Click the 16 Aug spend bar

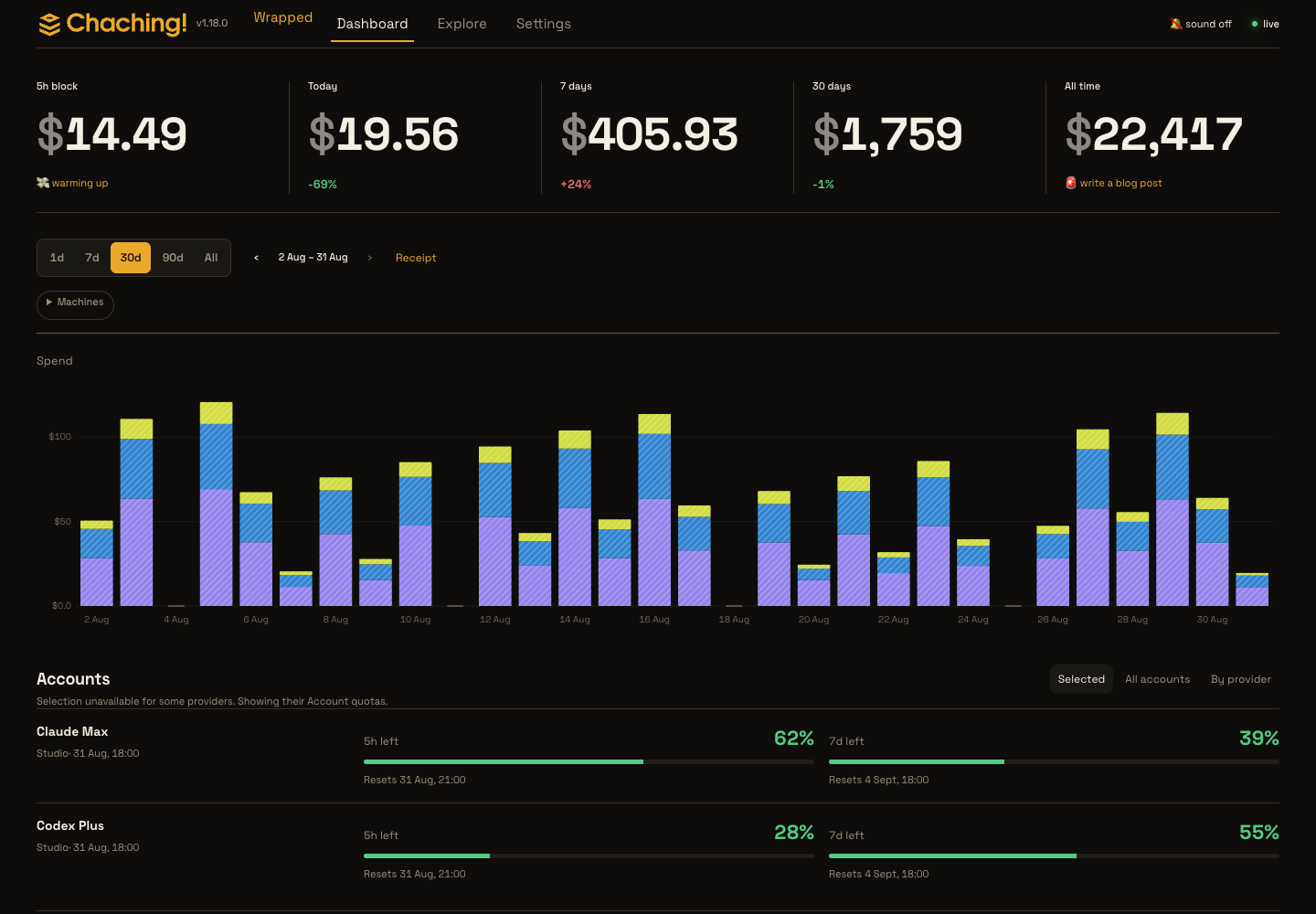[x=654, y=510]
